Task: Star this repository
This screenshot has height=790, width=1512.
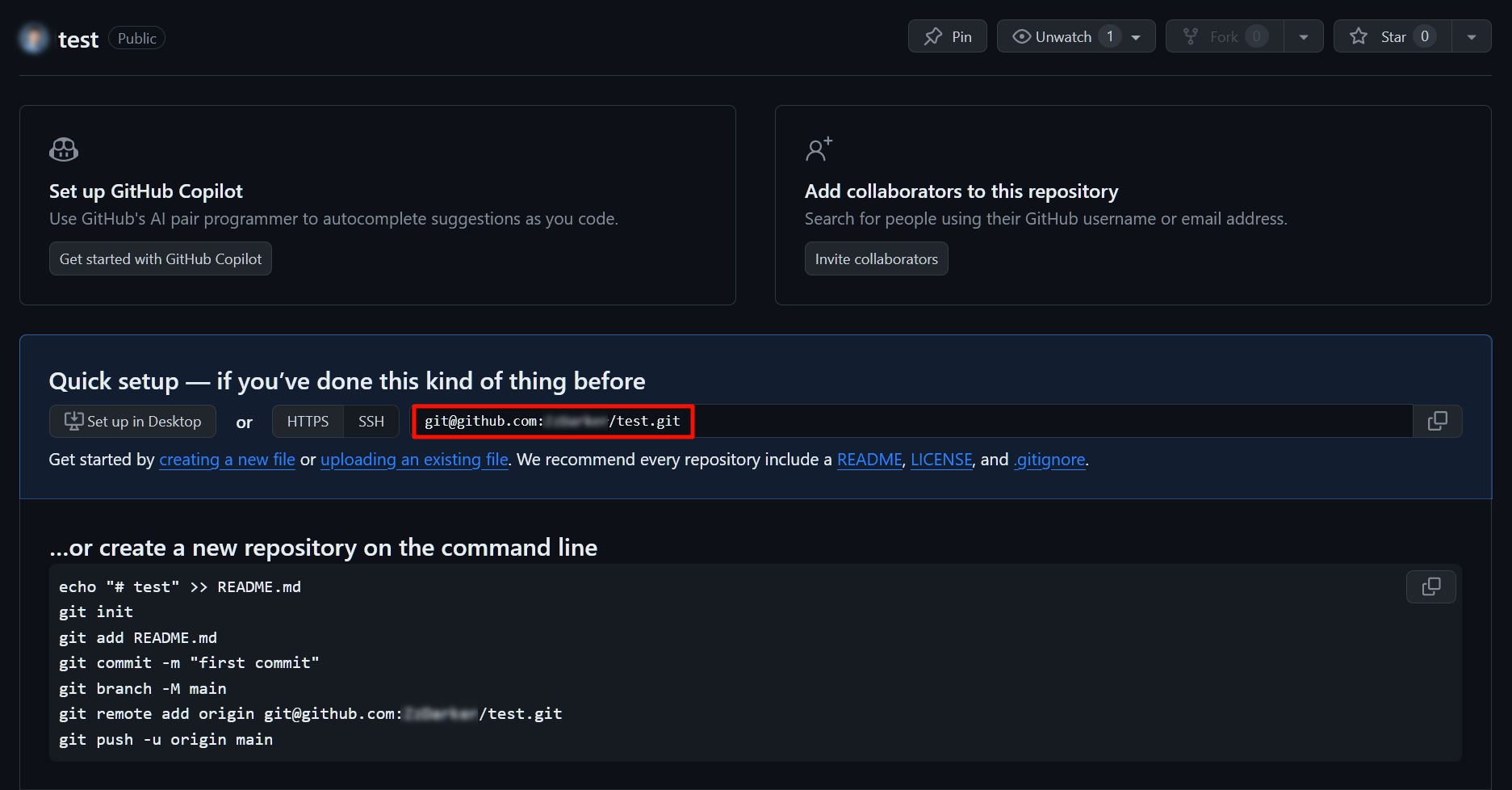Action: coord(1393,36)
